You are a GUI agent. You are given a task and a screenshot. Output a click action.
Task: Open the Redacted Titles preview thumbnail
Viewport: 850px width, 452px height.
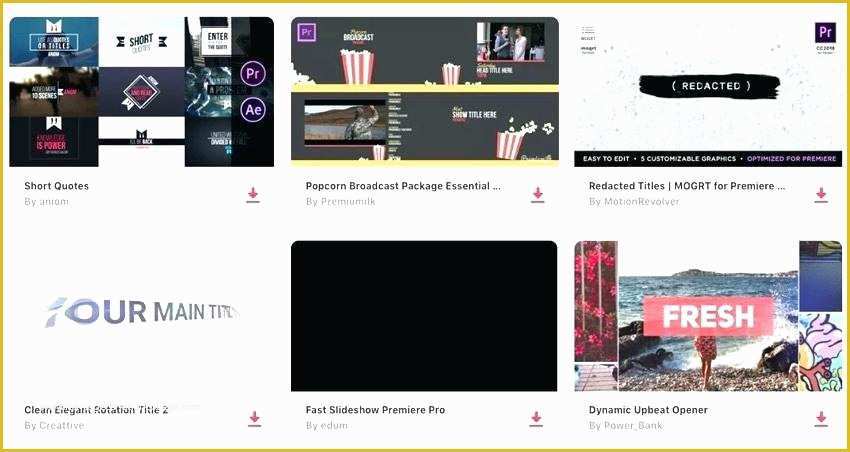(708, 92)
